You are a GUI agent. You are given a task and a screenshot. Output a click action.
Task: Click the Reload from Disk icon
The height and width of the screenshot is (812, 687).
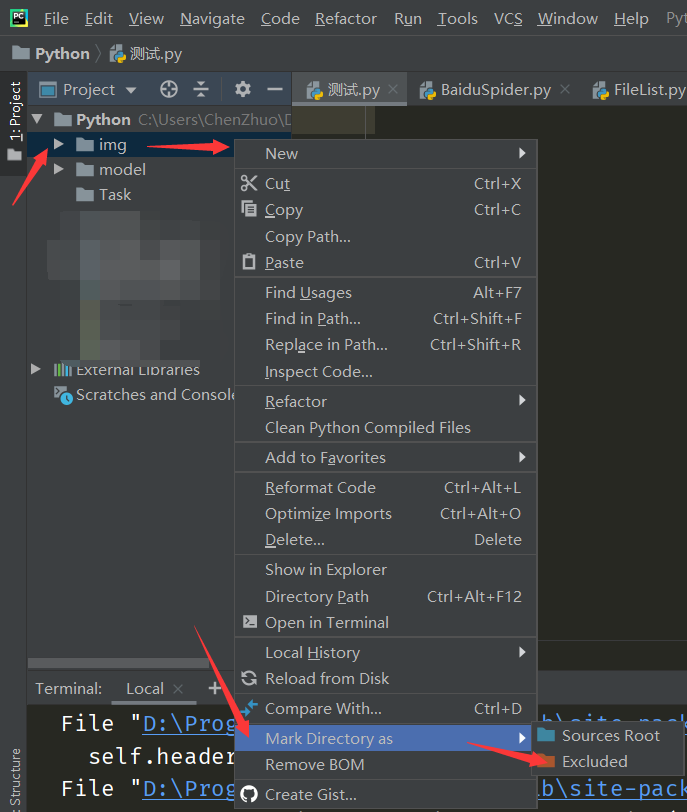(249, 678)
